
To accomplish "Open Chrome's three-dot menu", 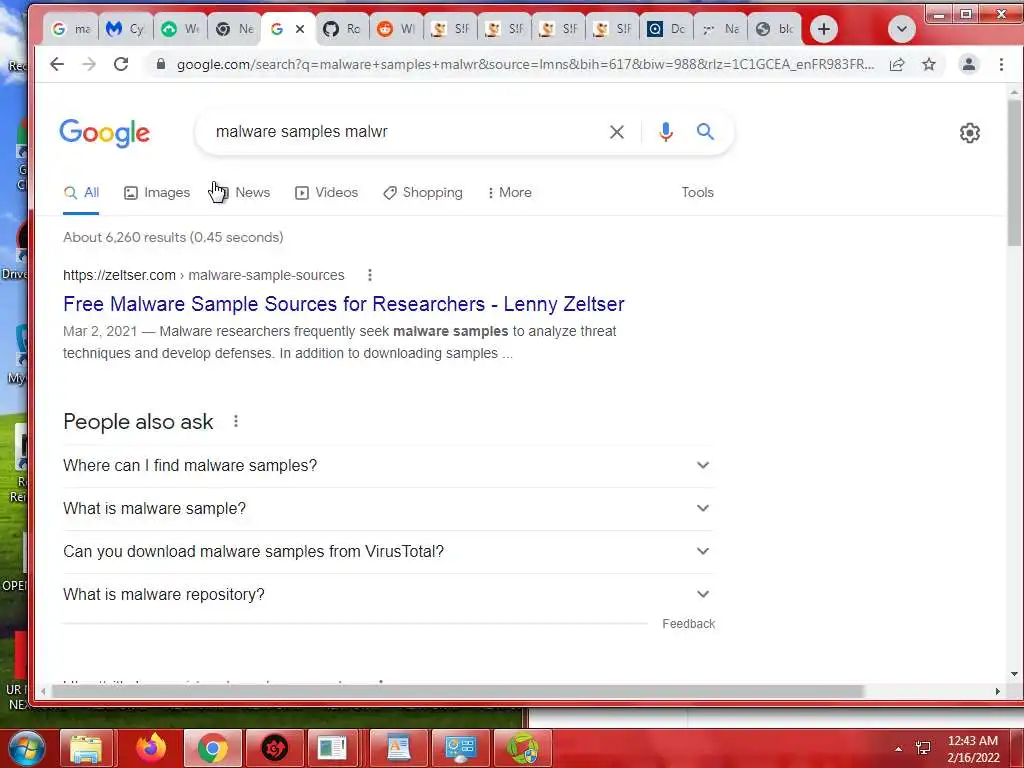I will [x=1001, y=64].
